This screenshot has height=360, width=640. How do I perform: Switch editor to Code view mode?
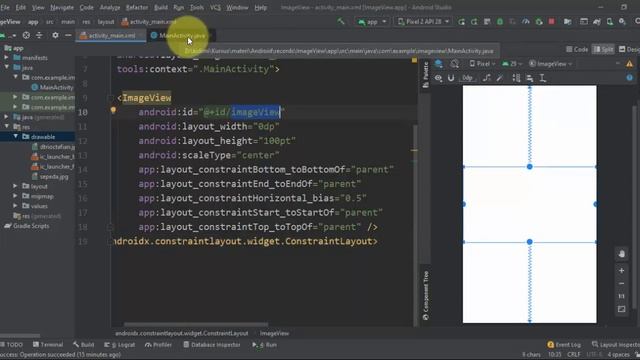(577, 49)
